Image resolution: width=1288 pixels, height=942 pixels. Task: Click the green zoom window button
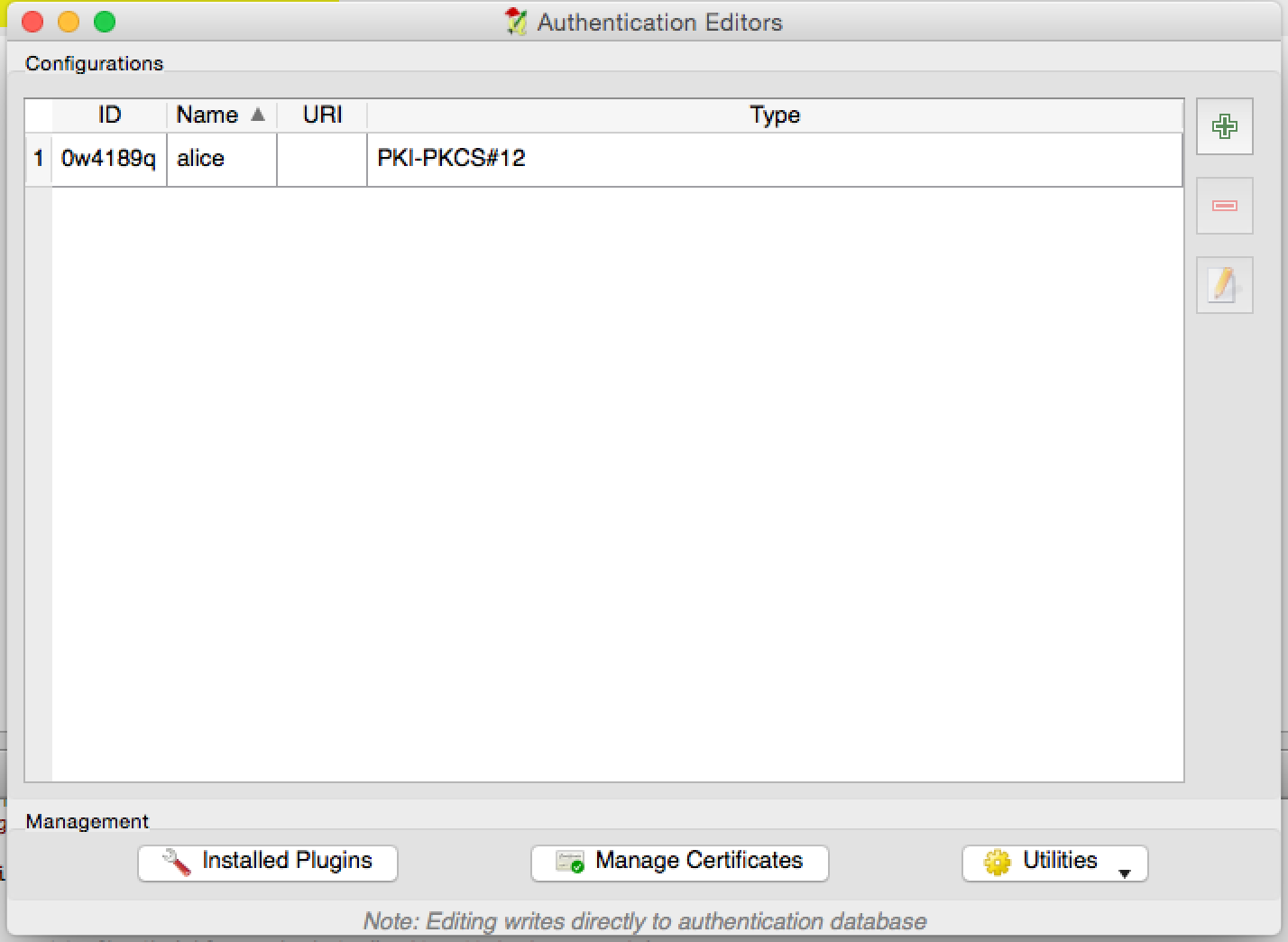click(105, 22)
